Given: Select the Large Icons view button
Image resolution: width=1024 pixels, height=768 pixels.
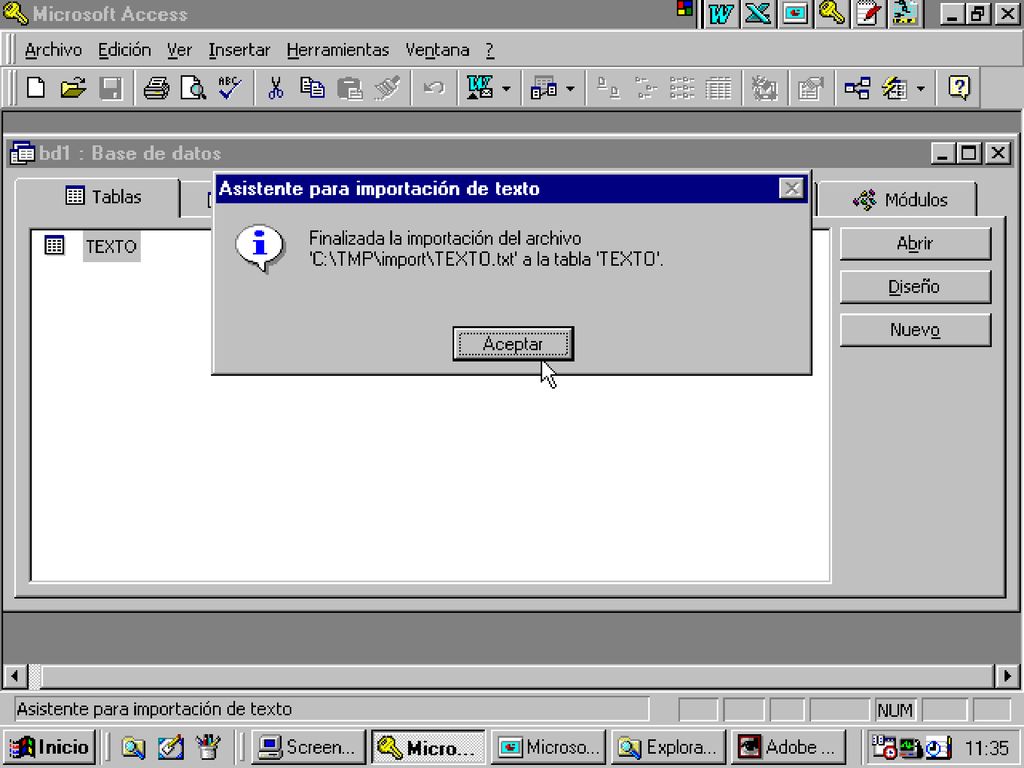Looking at the screenshot, I should [x=609, y=88].
